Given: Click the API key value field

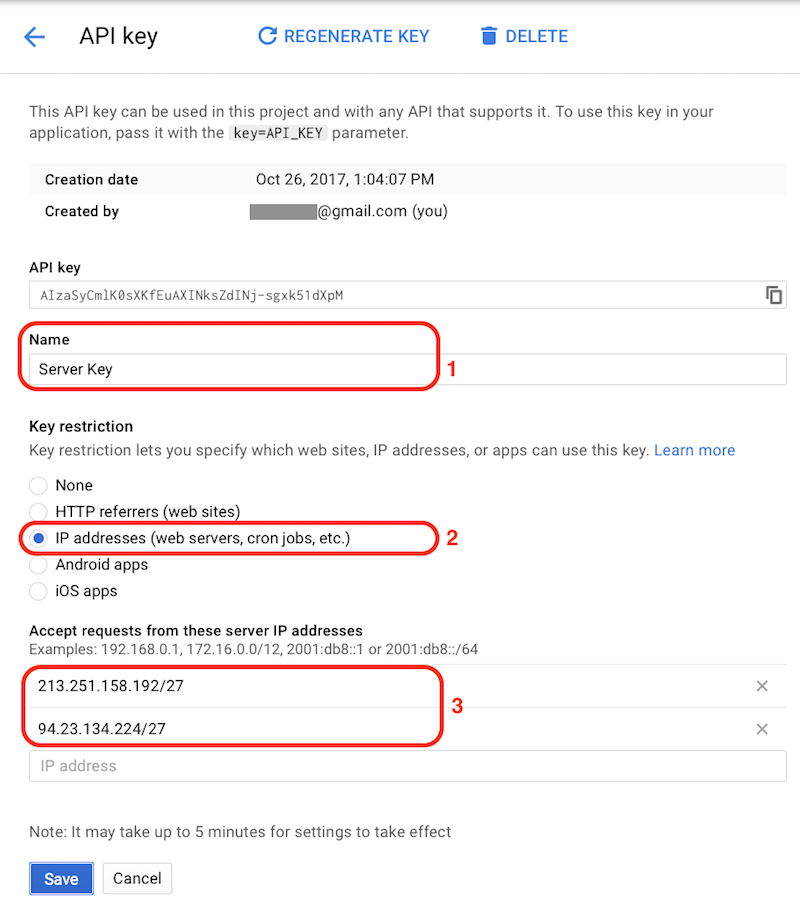Looking at the screenshot, I should [x=390, y=295].
